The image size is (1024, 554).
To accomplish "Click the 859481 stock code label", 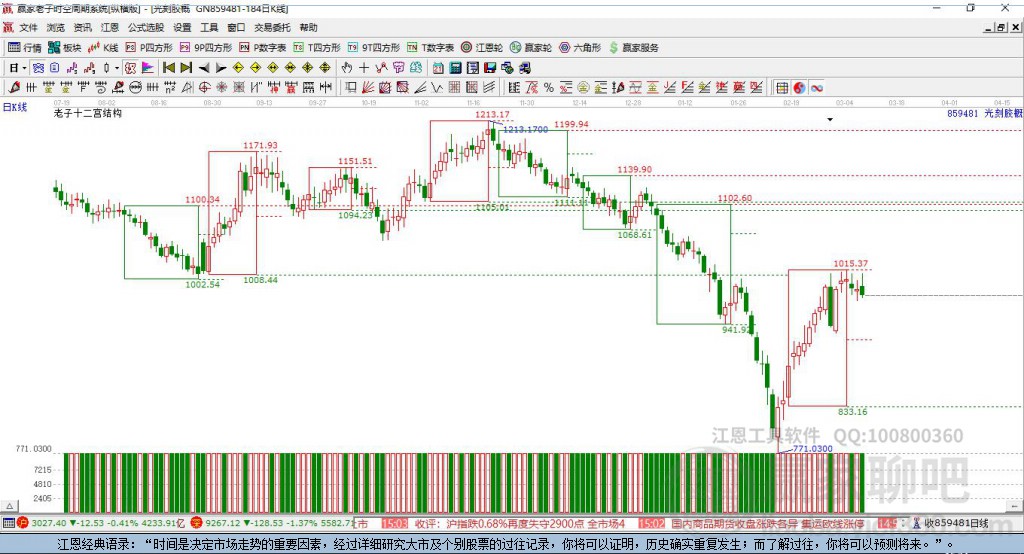I will coord(963,114).
